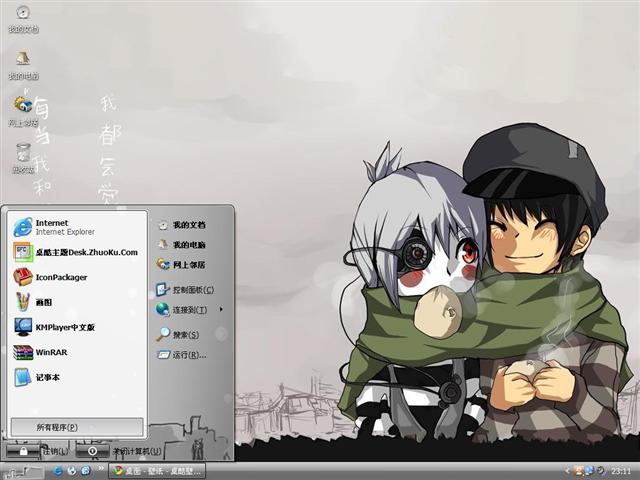
Task: Expand 连接到 submenu arrow
Action: [x=221, y=309]
